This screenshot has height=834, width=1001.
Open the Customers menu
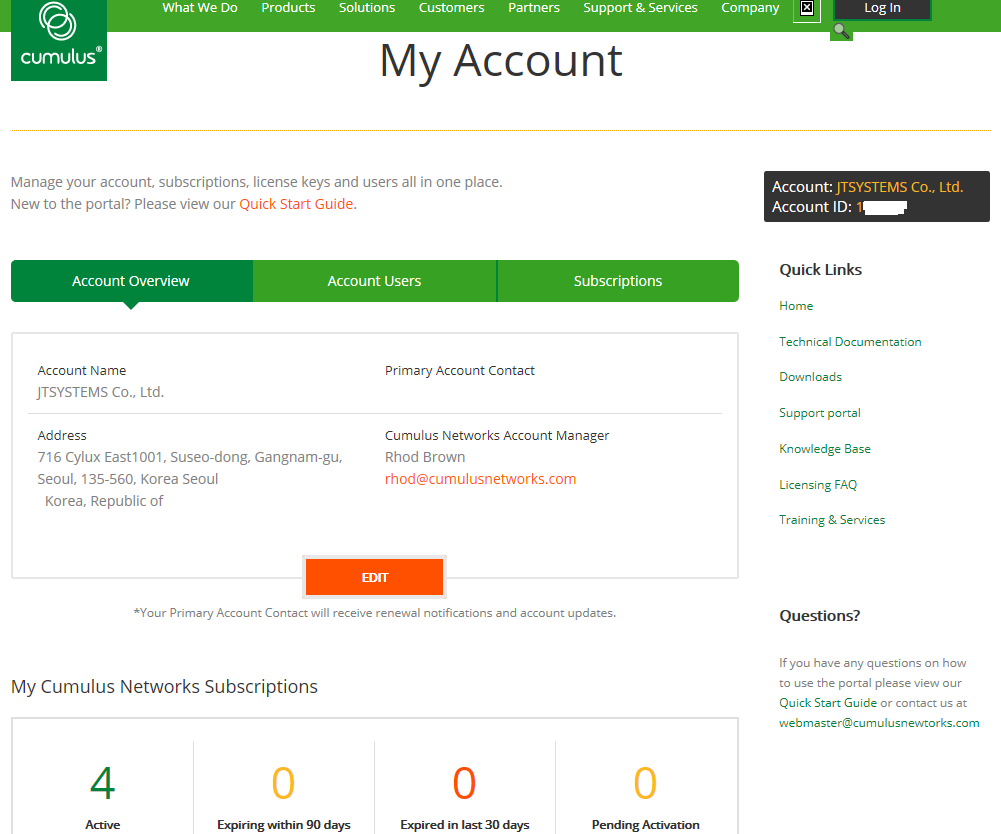[x=451, y=8]
